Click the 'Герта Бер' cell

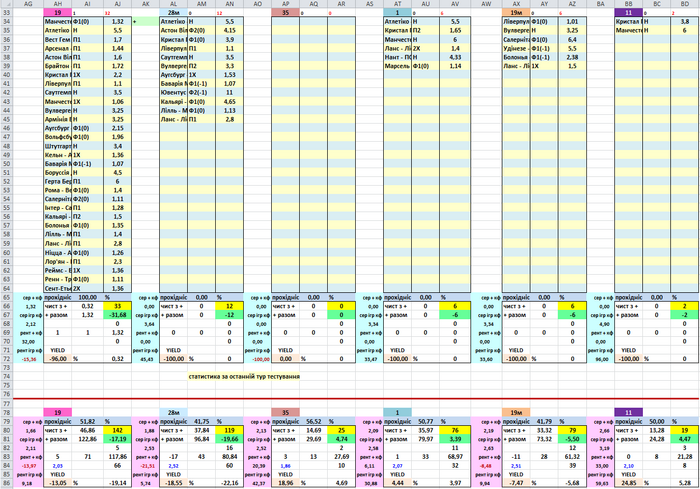pyautogui.click(x=58, y=181)
